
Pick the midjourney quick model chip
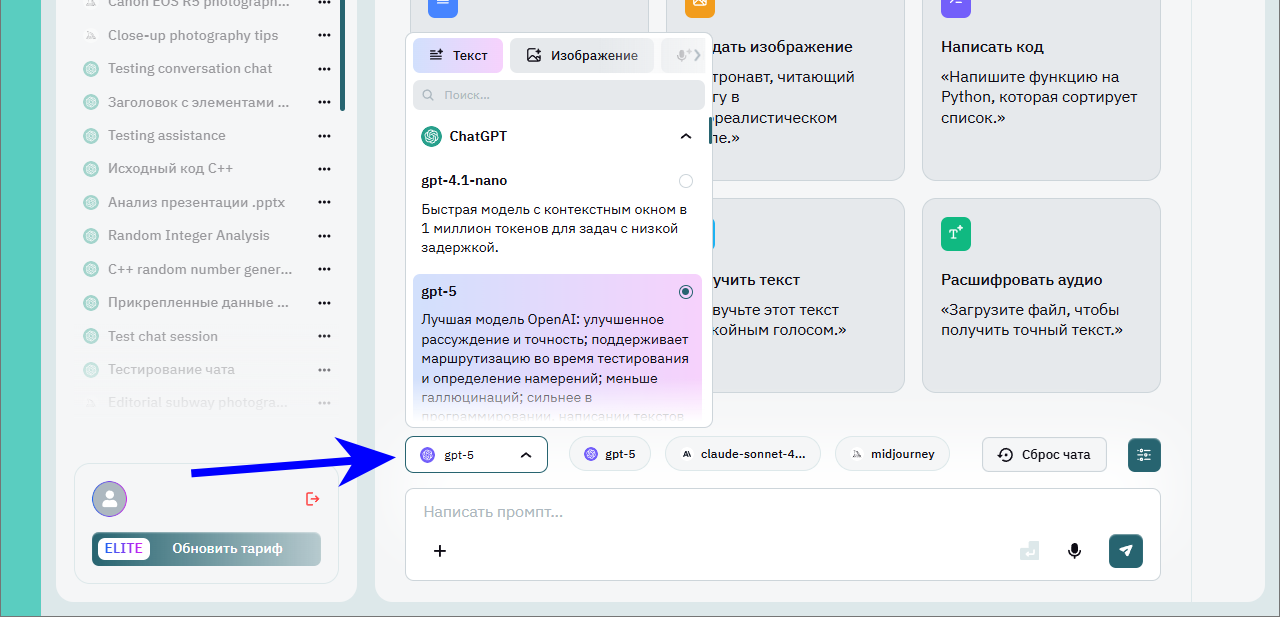[892, 454]
